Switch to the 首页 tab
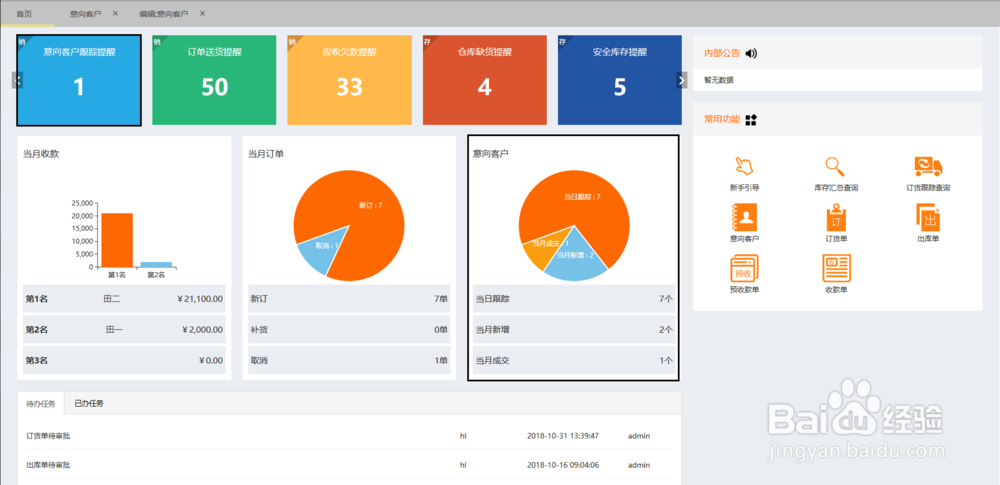1000x485 pixels. [x=24, y=13]
